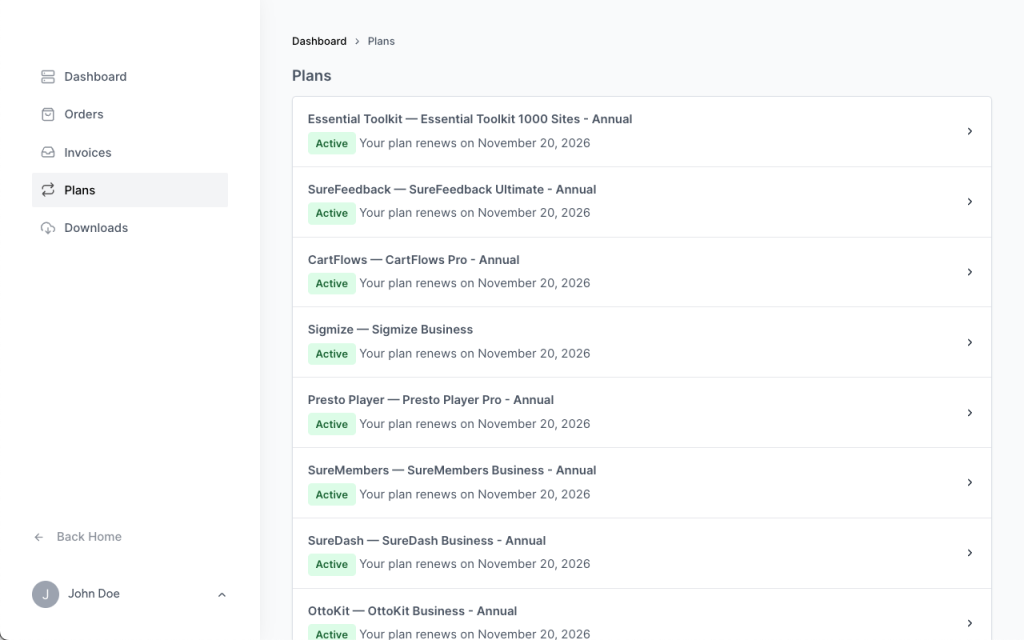Viewport: 1024px width, 640px height.
Task: Open Essential Toolkit plan via its chevron
Action: 969,131
